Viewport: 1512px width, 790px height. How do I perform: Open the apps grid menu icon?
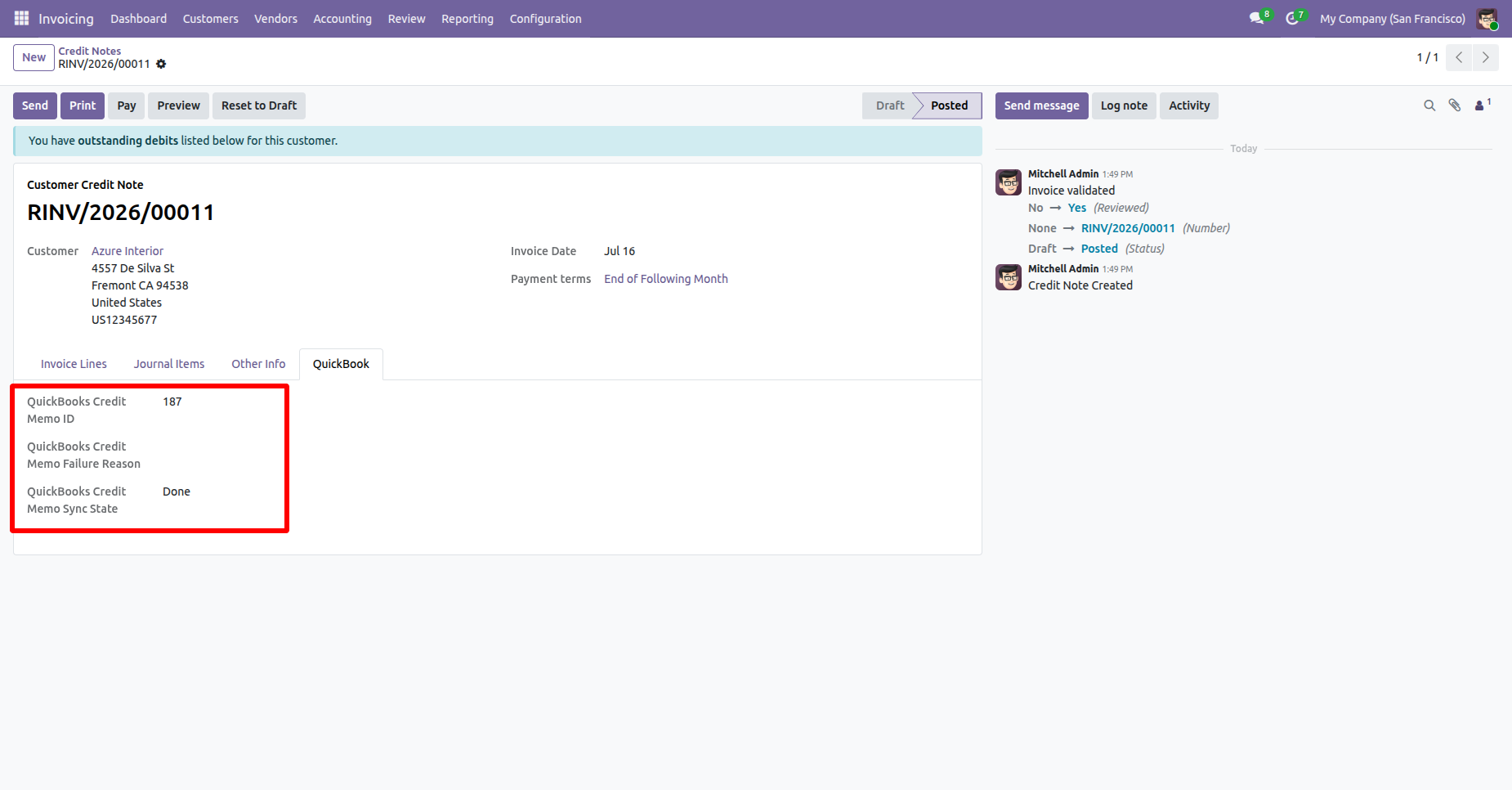click(x=21, y=18)
